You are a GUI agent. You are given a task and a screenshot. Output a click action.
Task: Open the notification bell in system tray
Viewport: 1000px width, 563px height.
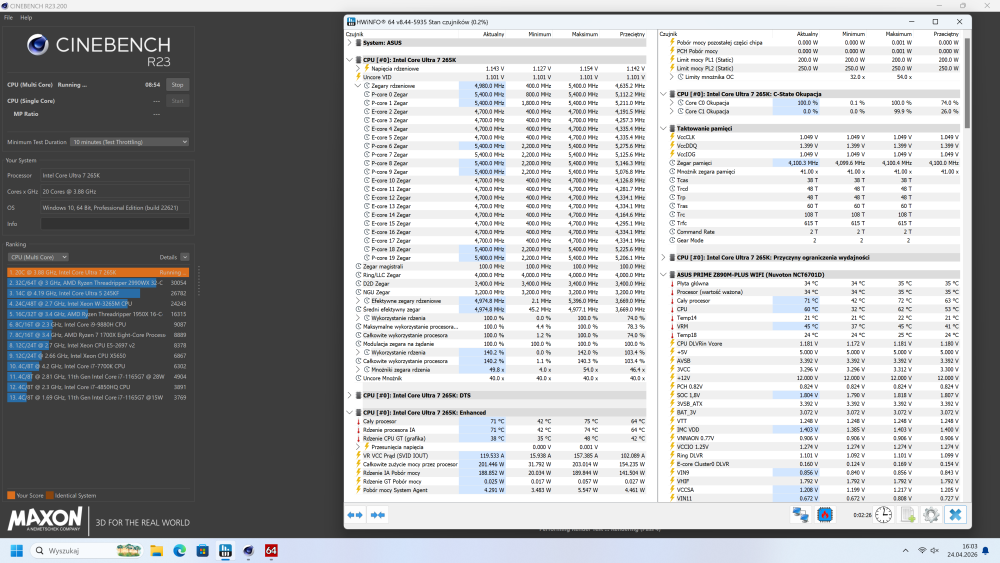coord(985,550)
